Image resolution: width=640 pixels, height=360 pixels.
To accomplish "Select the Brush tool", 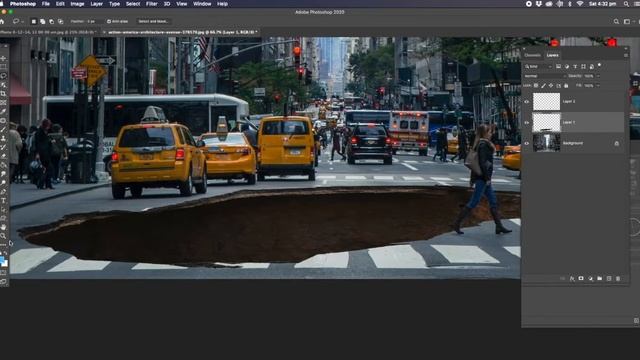I will pos(3,130).
